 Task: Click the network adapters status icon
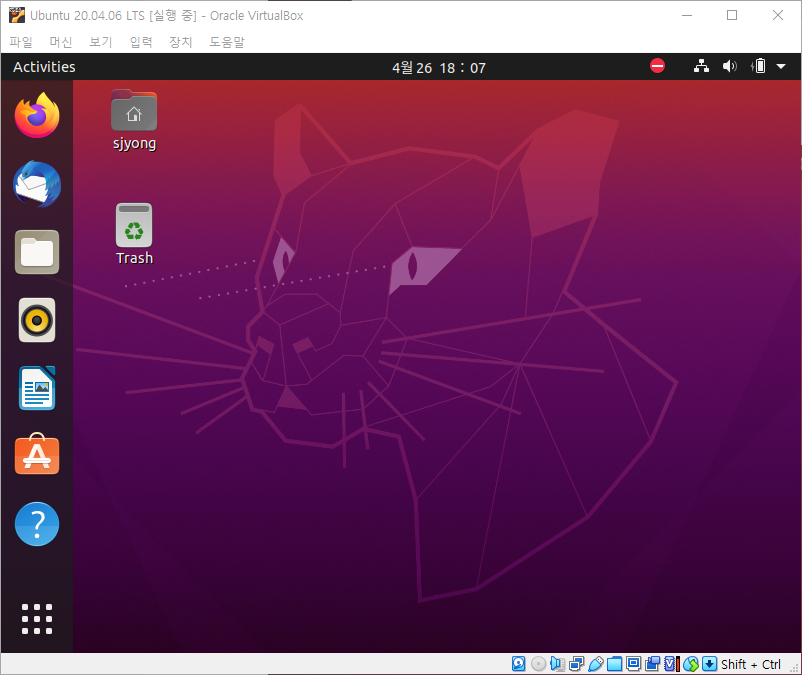(x=576, y=664)
